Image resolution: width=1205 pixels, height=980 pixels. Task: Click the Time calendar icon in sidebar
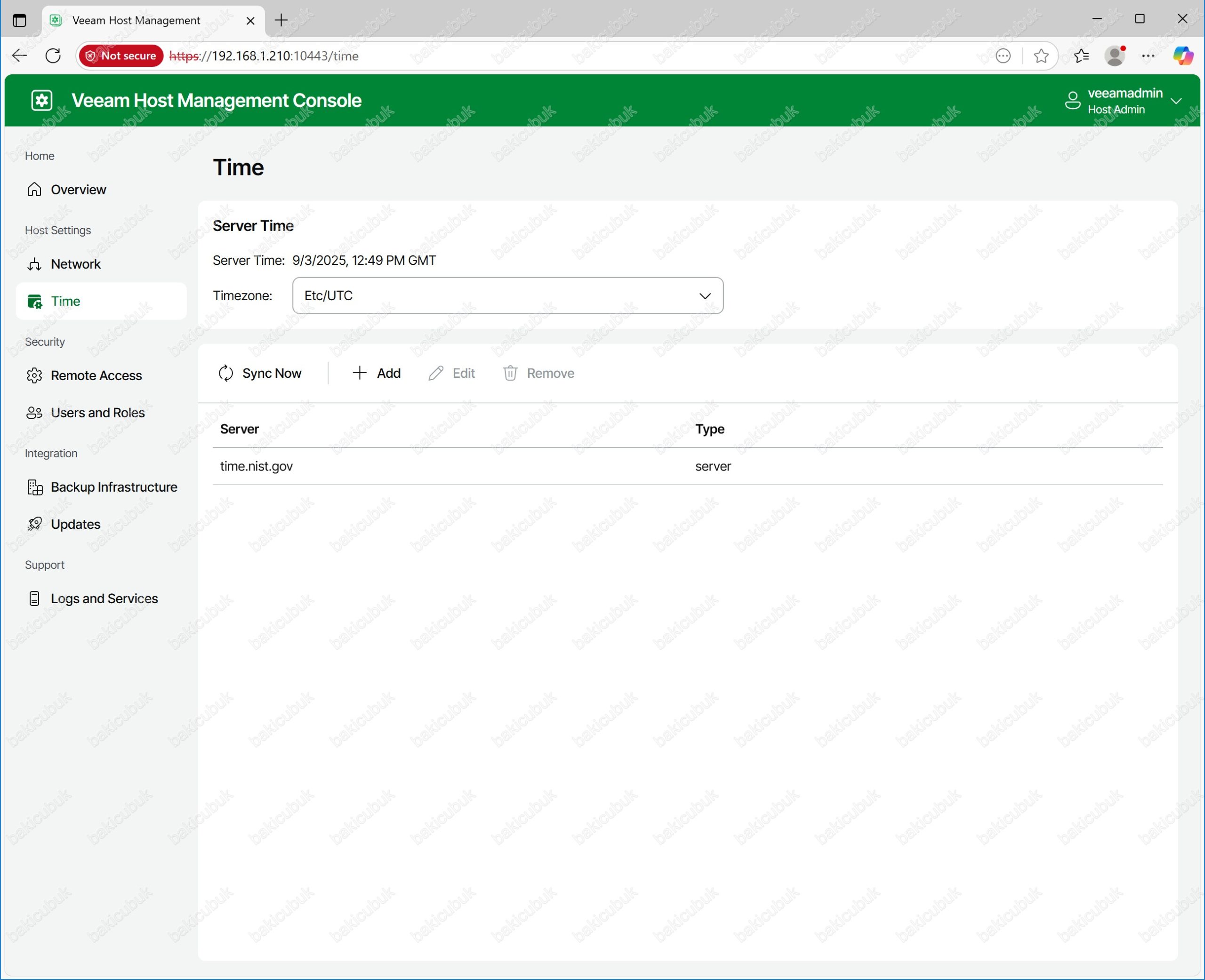34,302
